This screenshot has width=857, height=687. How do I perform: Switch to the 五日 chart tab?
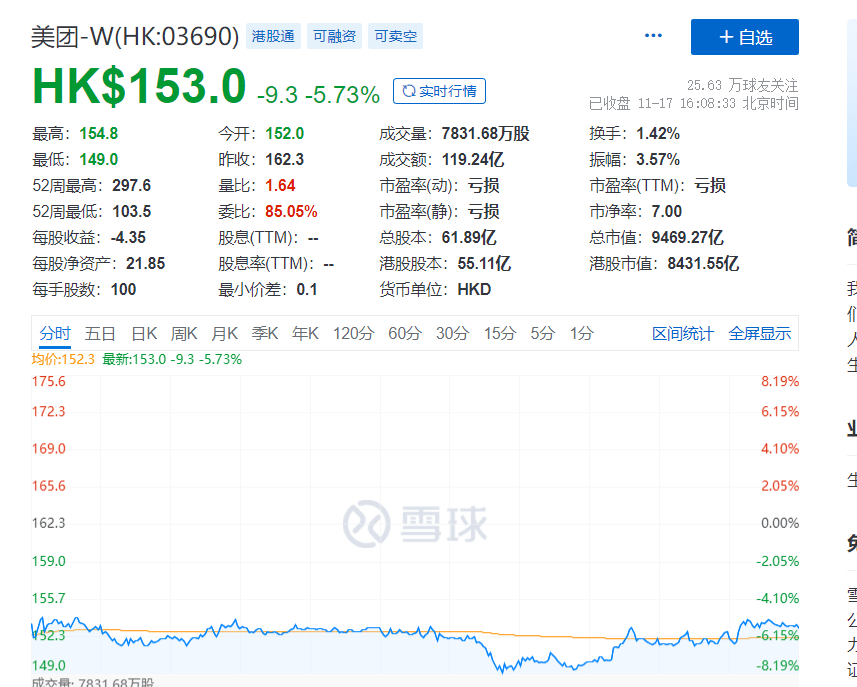click(100, 334)
